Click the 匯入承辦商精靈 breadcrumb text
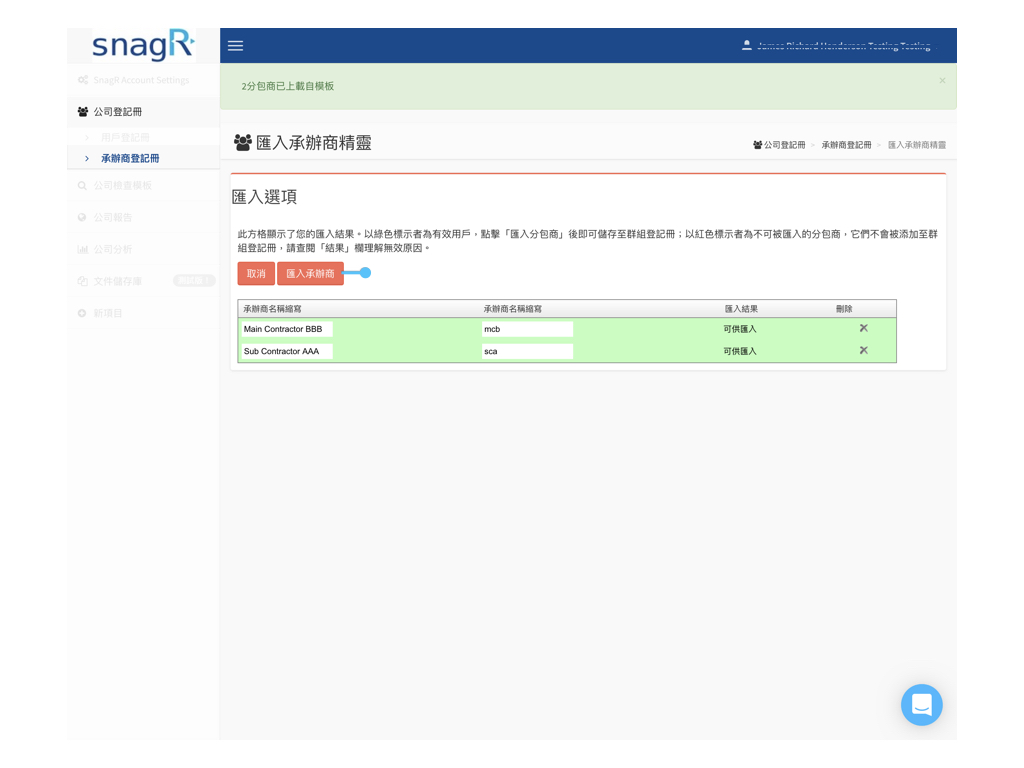Viewport: 1024px width, 768px height. pos(917,145)
